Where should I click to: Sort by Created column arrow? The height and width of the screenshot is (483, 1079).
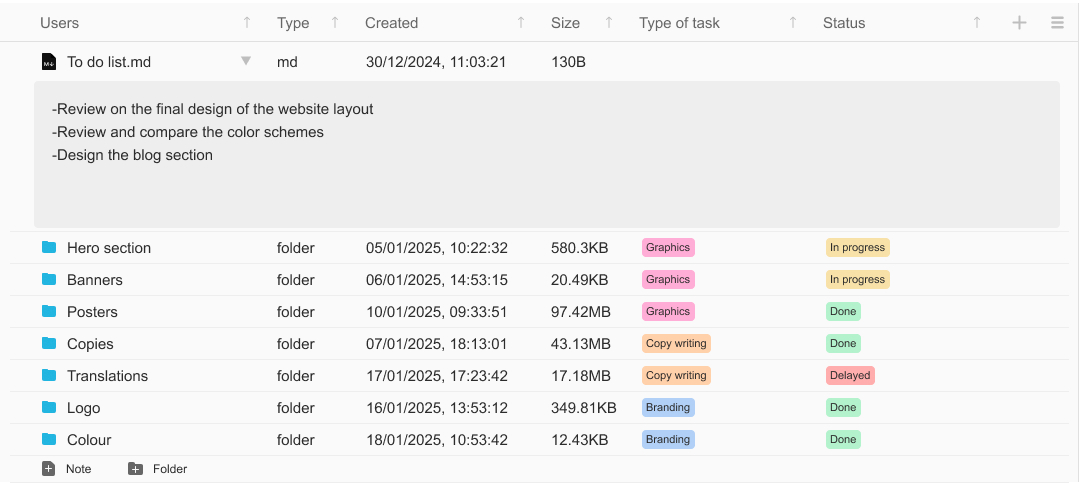(521, 23)
